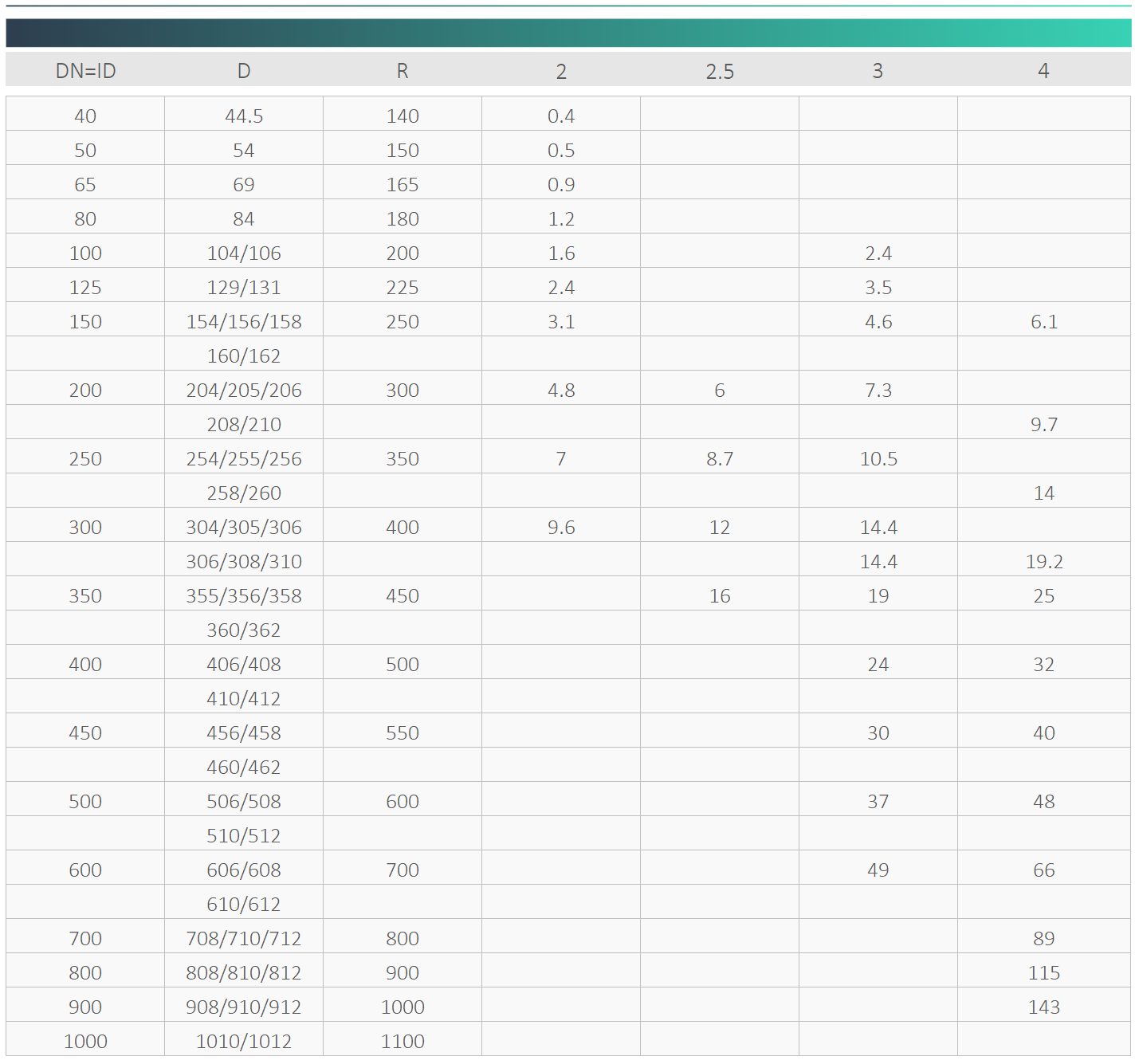The height and width of the screenshot is (1064, 1135).
Task: Click the cell reading 48
Action: pyautogui.click(x=1044, y=802)
